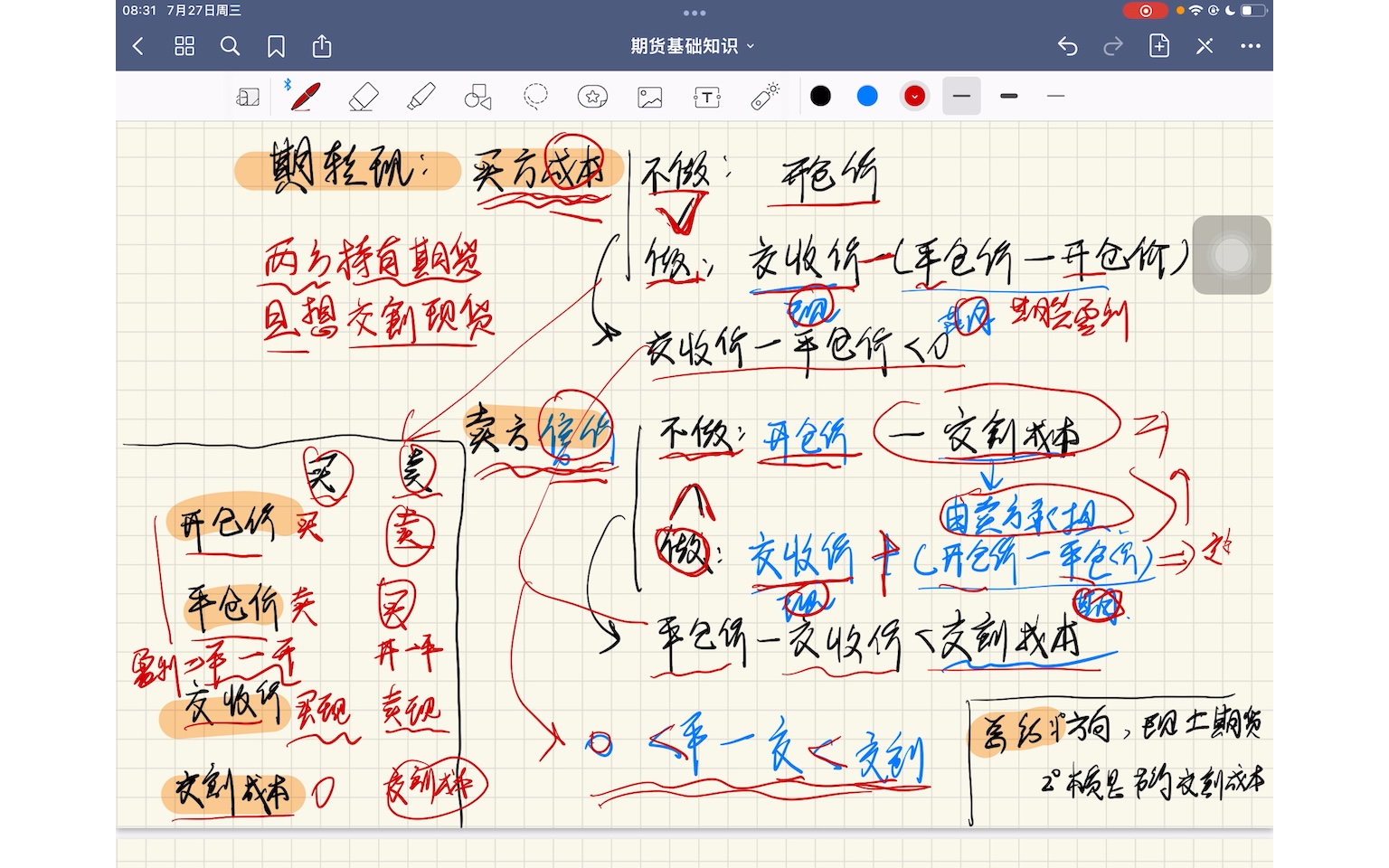Bookmark the current page
Screen dimensions: 1389x868
pyautogui.click(x=277, y=46)
